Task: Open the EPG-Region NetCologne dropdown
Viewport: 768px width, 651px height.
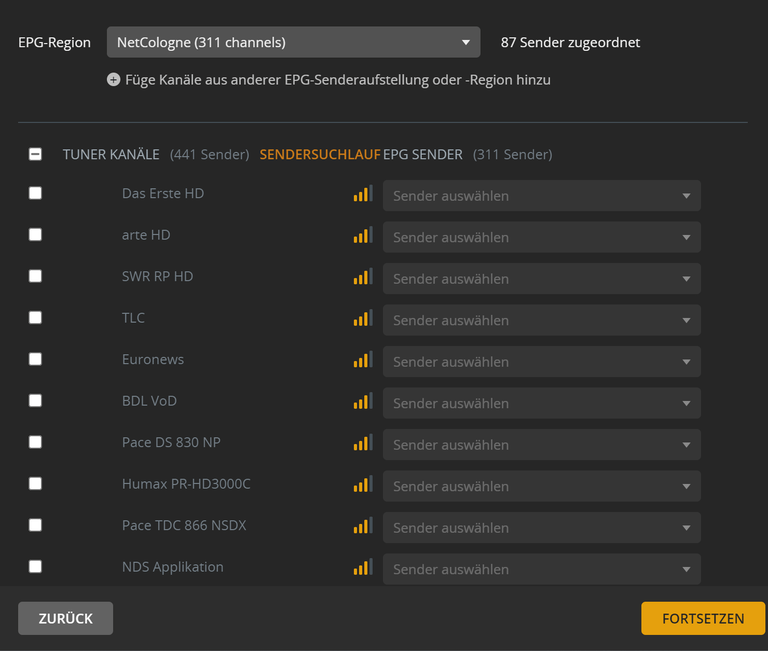Action: (x=293, y=43)
